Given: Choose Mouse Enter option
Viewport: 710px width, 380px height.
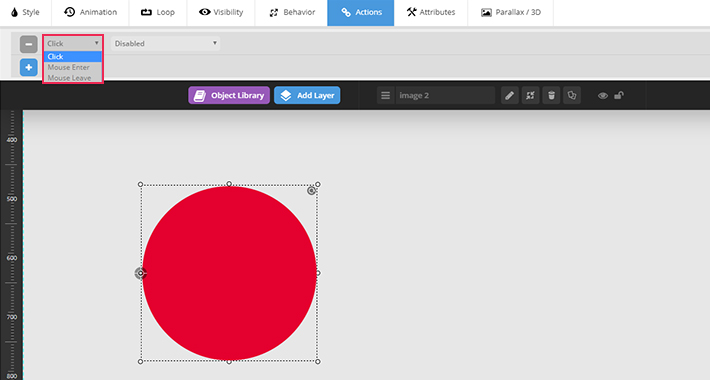Looking at the screenshot, I should 72,67.
